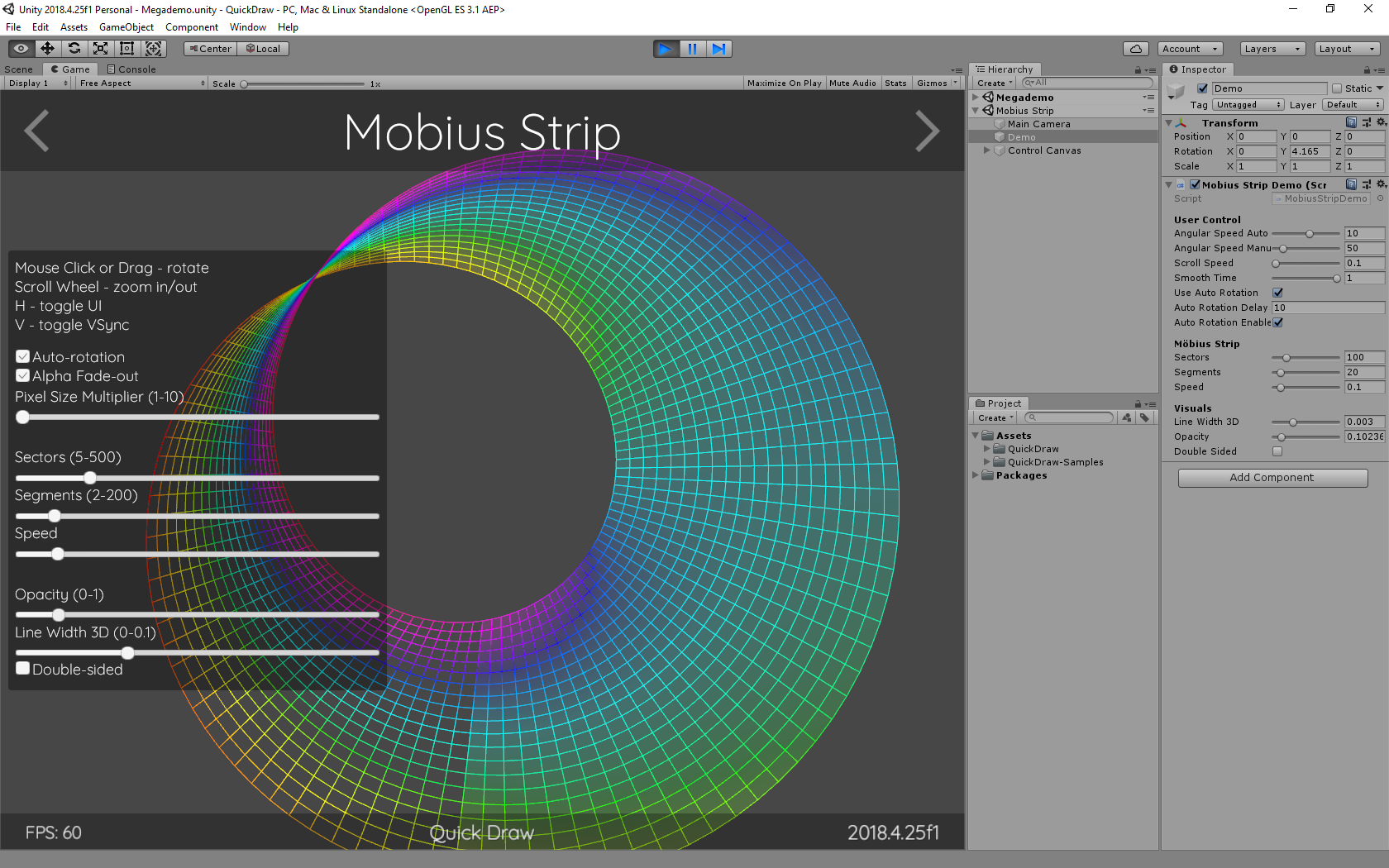Activate the Scale tool

[100, 48]
